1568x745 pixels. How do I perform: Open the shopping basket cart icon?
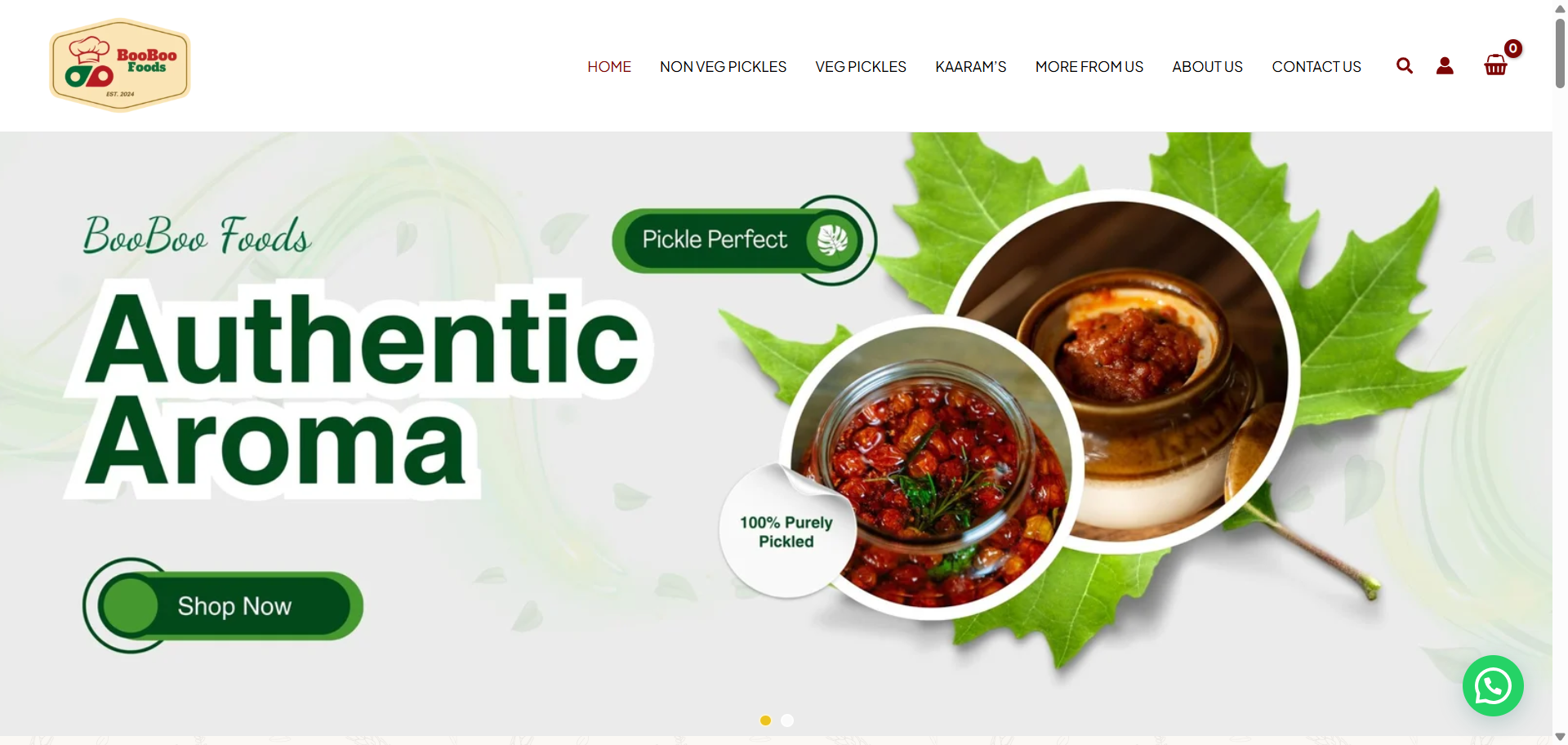pyautogui.click(x=1495, y=65)
